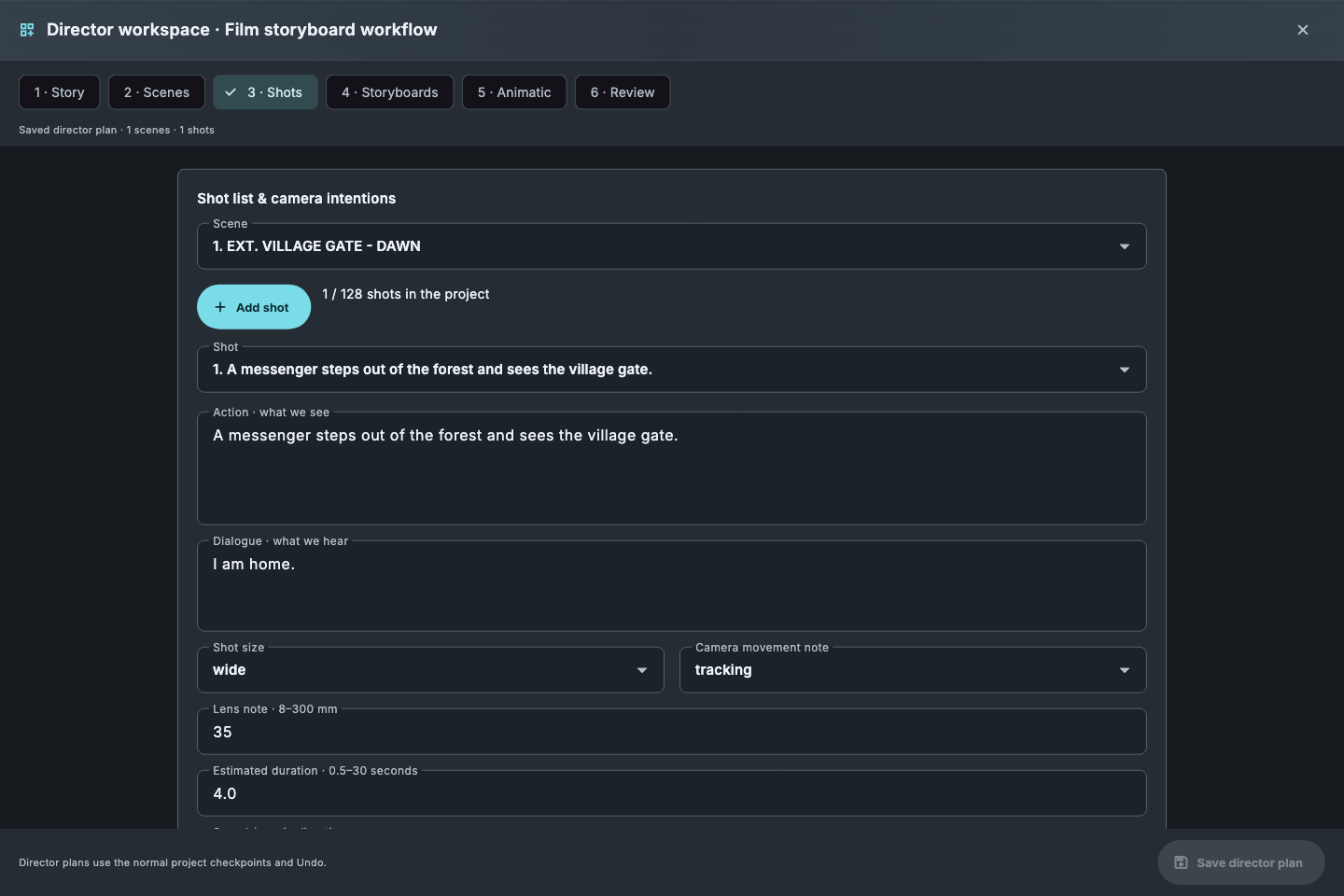The image size is (1344, 896).
Task: Expand the Scene dropdown arrow
Action: (1125, 246)
